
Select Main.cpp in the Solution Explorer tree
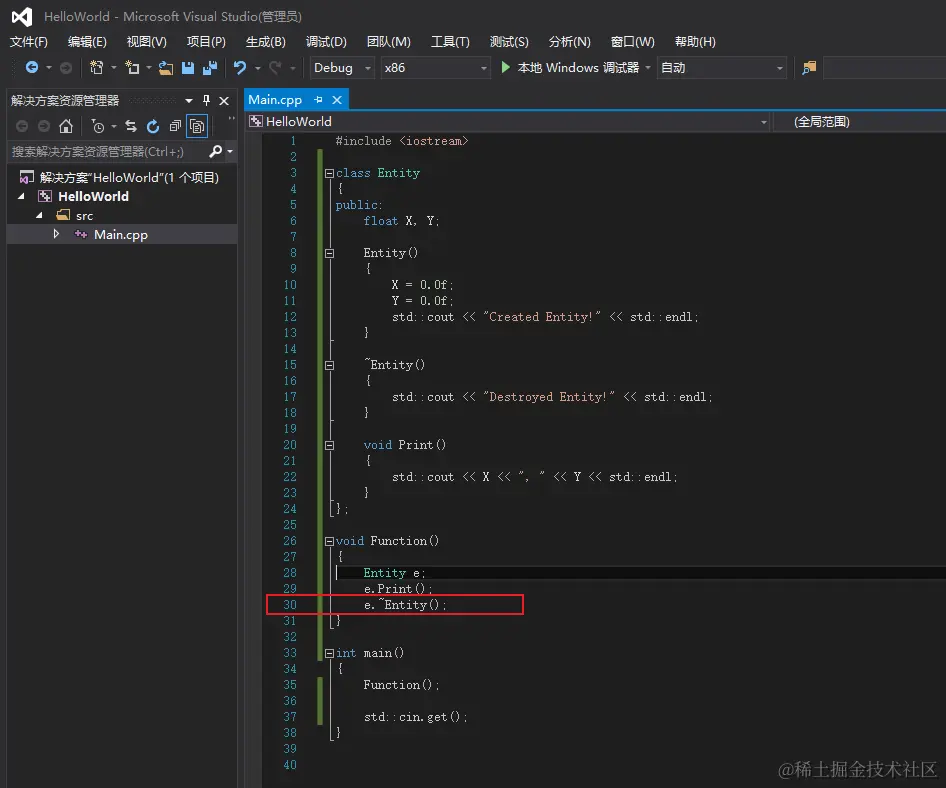(121, 234)
